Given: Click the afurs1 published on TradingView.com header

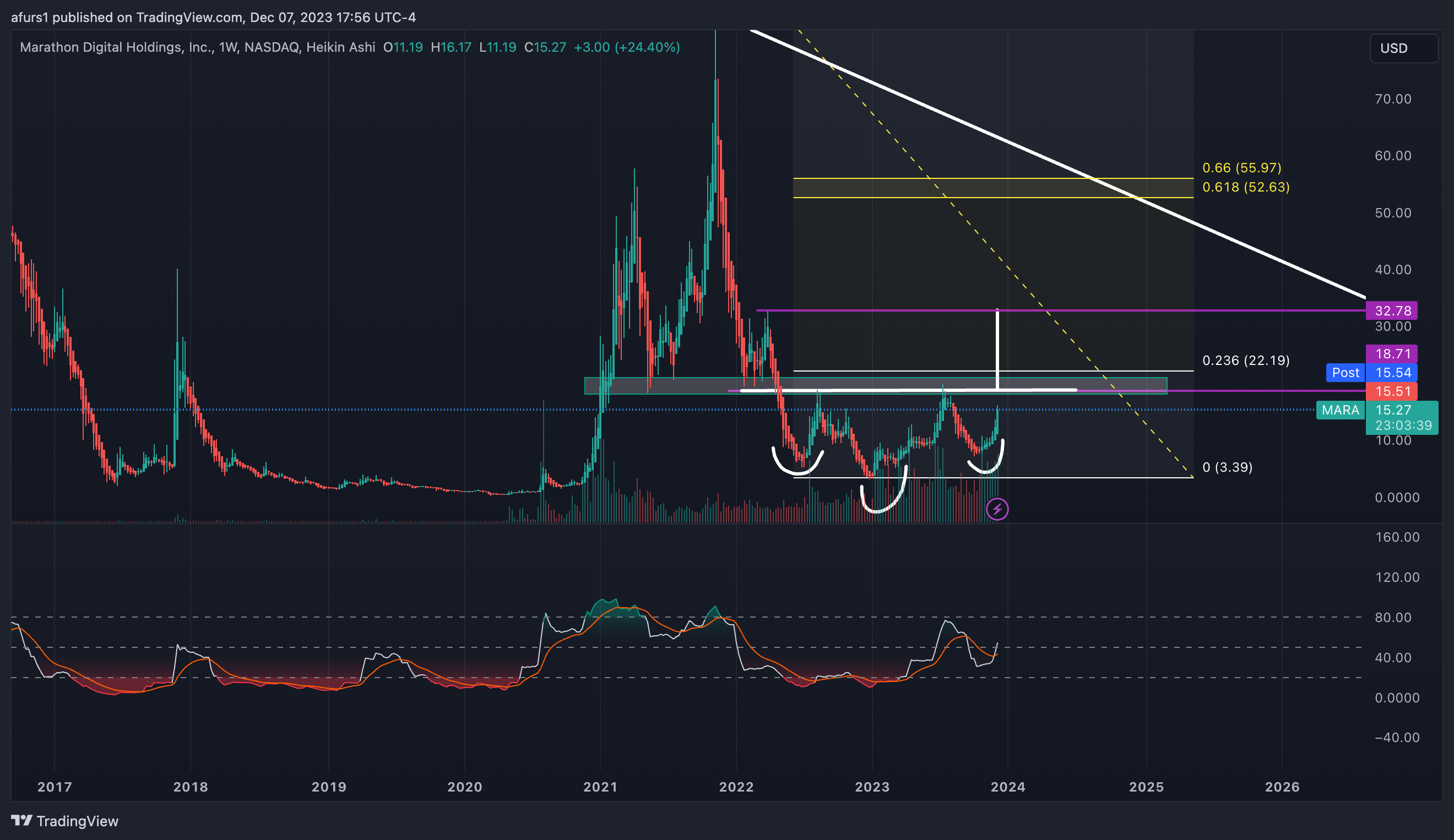Looking at the screenshot, I should (x=213, y=17).
